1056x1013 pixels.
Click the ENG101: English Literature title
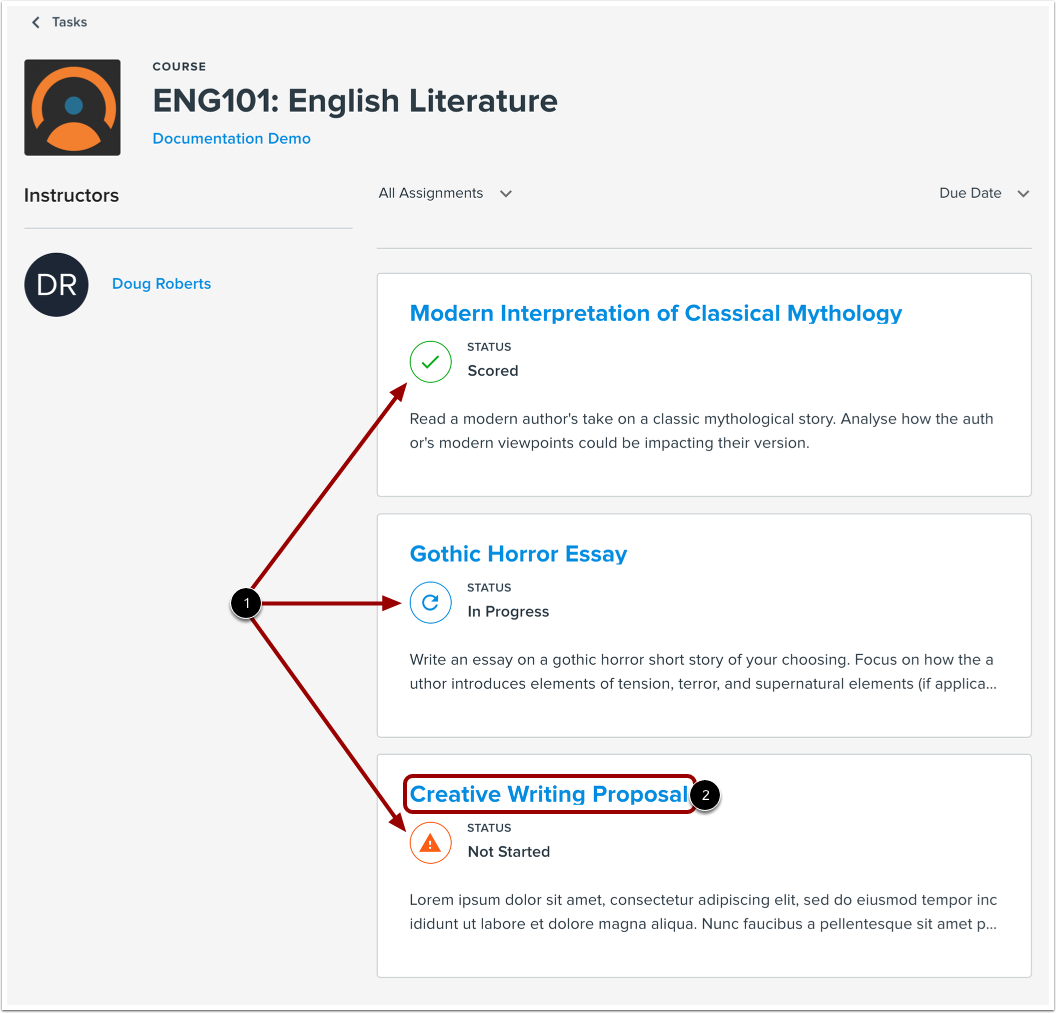(355, 101)
